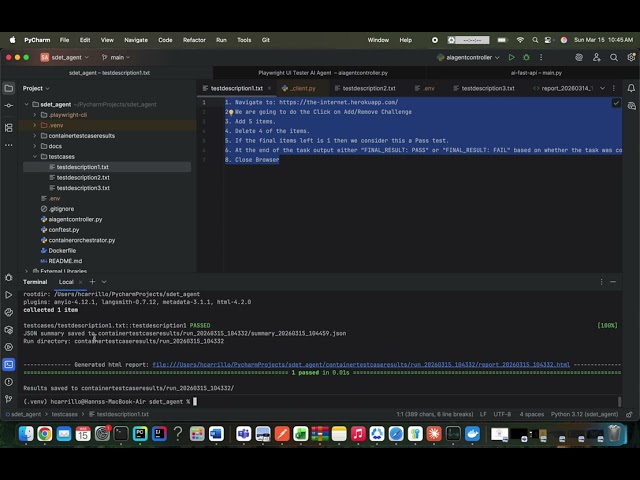Debug aiagentcontroller with bug button
This screenshot has width=640, height=480.
527,58
